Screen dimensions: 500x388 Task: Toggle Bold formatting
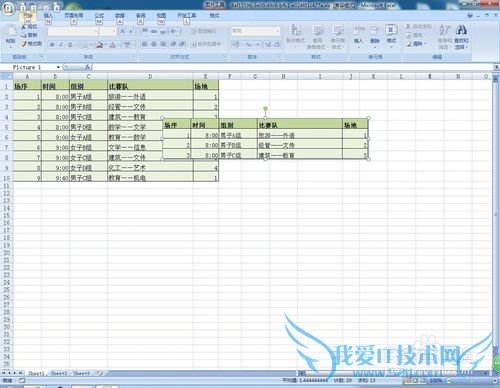coord(52,44)
